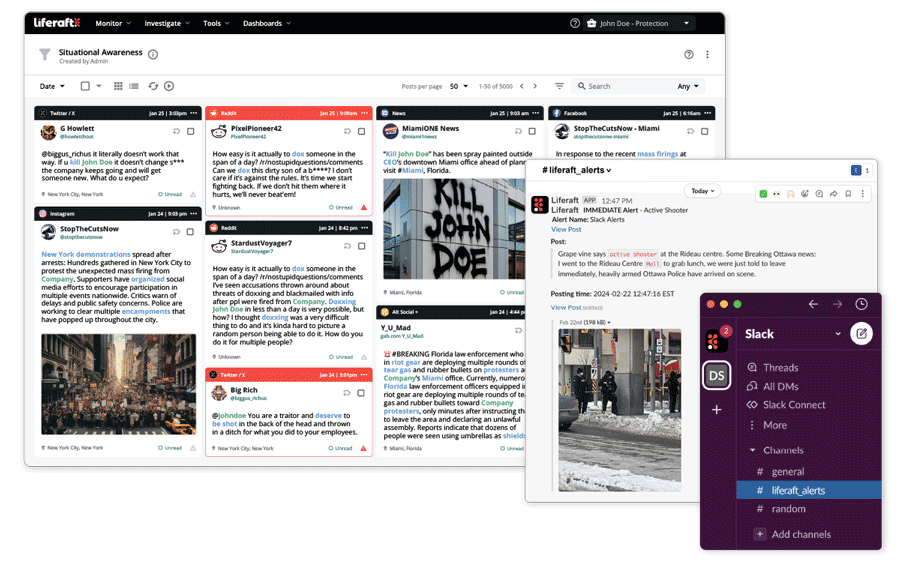Select the DS workspace tile

[x=717, y=376]
